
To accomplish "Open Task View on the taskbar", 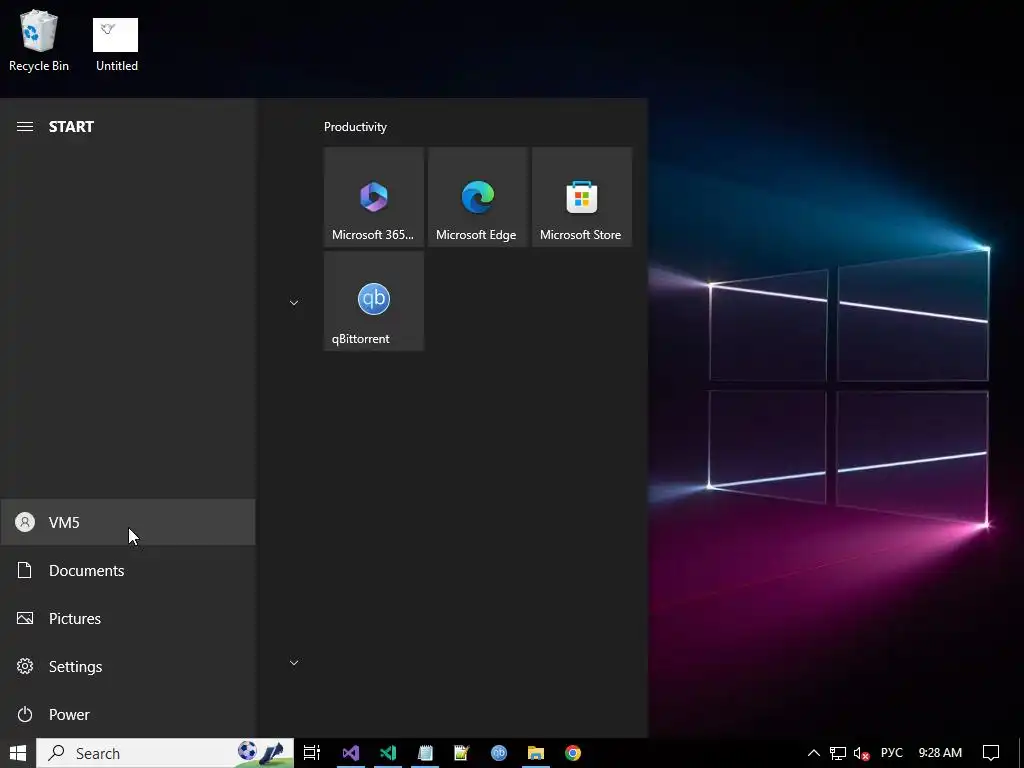I will [x=312, y=753].
